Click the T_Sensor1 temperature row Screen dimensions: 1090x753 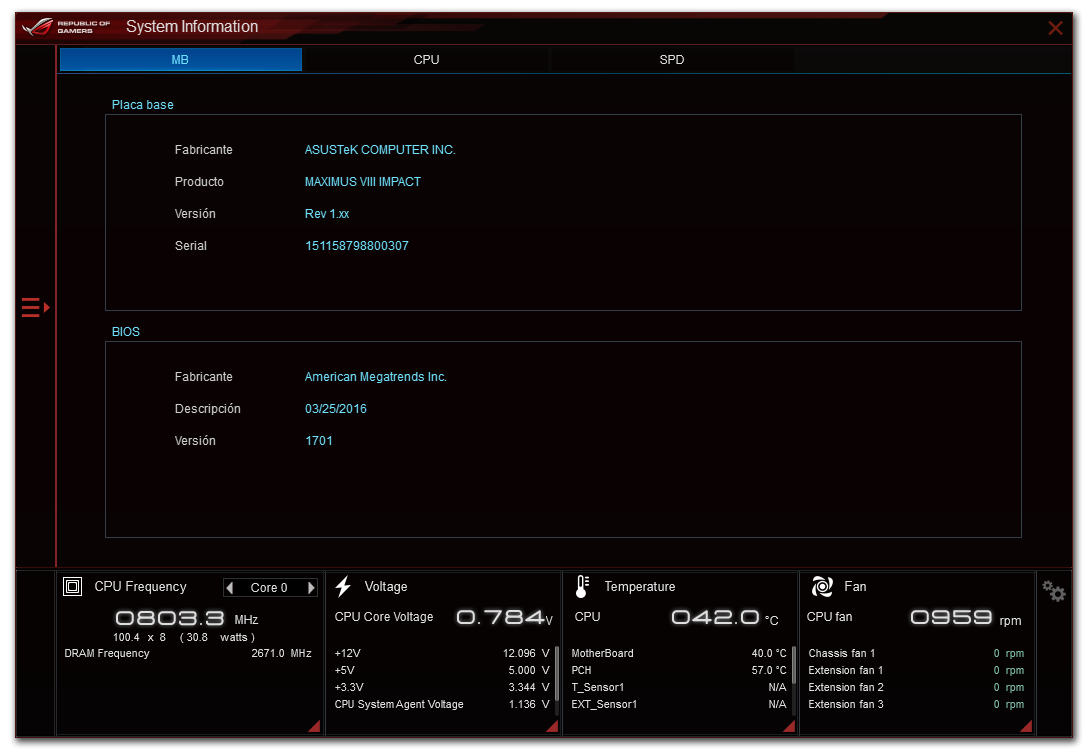[679, 688]
